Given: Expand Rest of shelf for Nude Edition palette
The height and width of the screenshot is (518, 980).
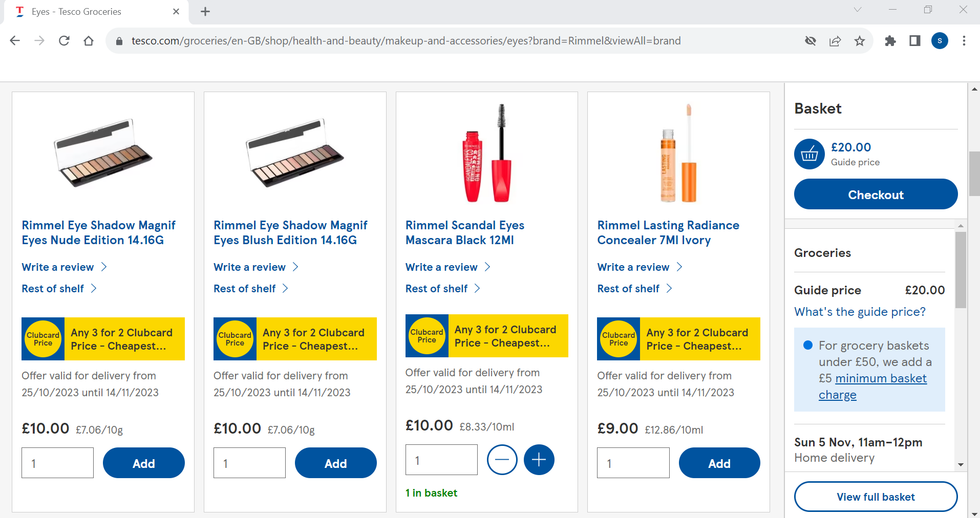Looking at the screenshot, I should pos(59,288).
